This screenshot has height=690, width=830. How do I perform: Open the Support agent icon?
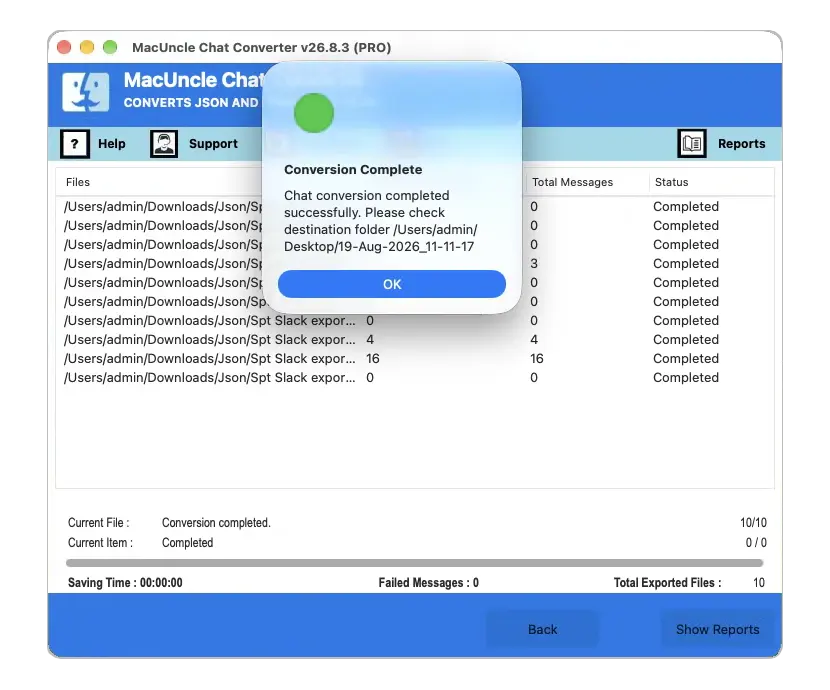(164, 143)
